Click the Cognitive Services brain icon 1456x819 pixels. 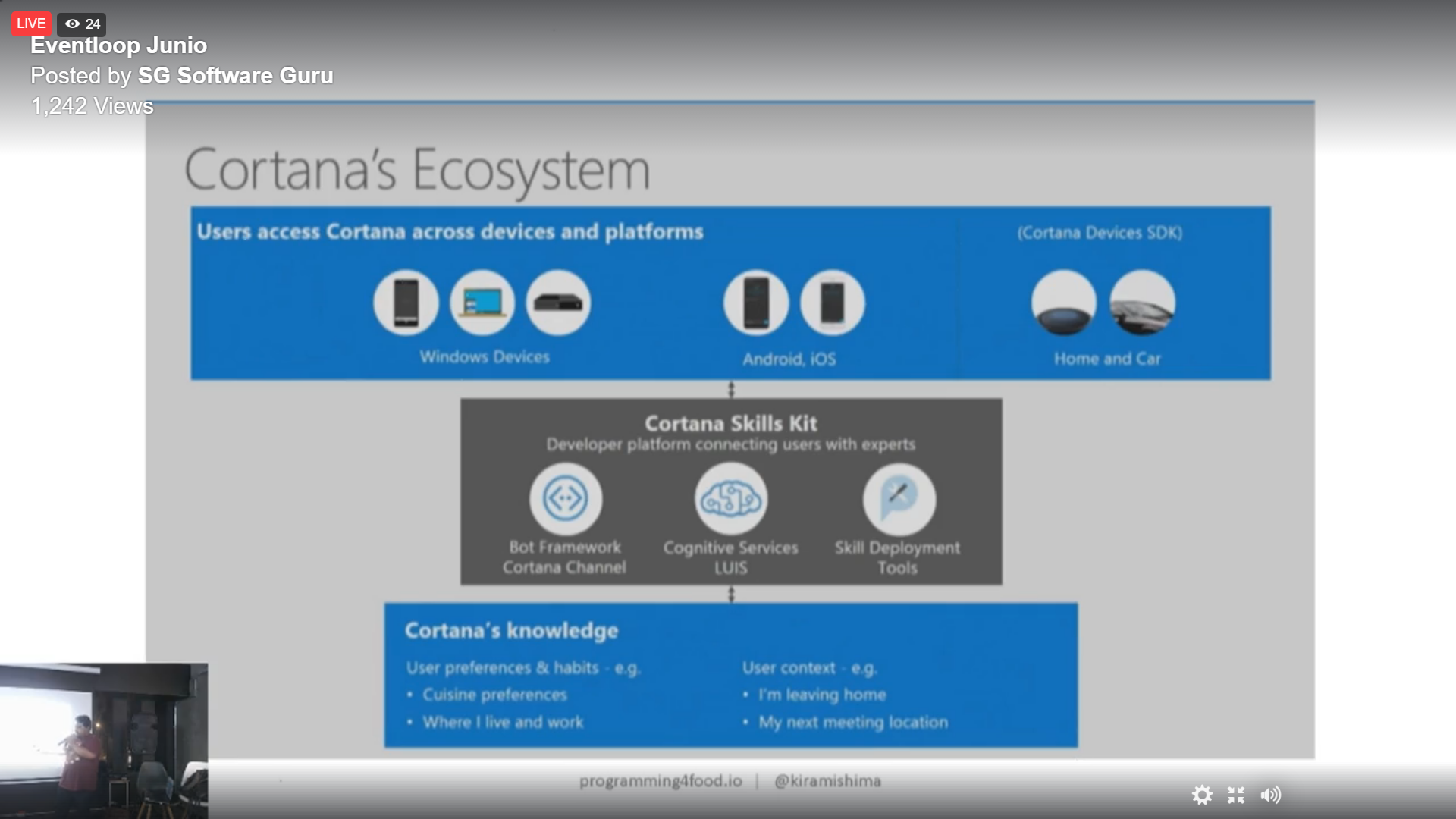pyautogui.click(x=731, y=499)
